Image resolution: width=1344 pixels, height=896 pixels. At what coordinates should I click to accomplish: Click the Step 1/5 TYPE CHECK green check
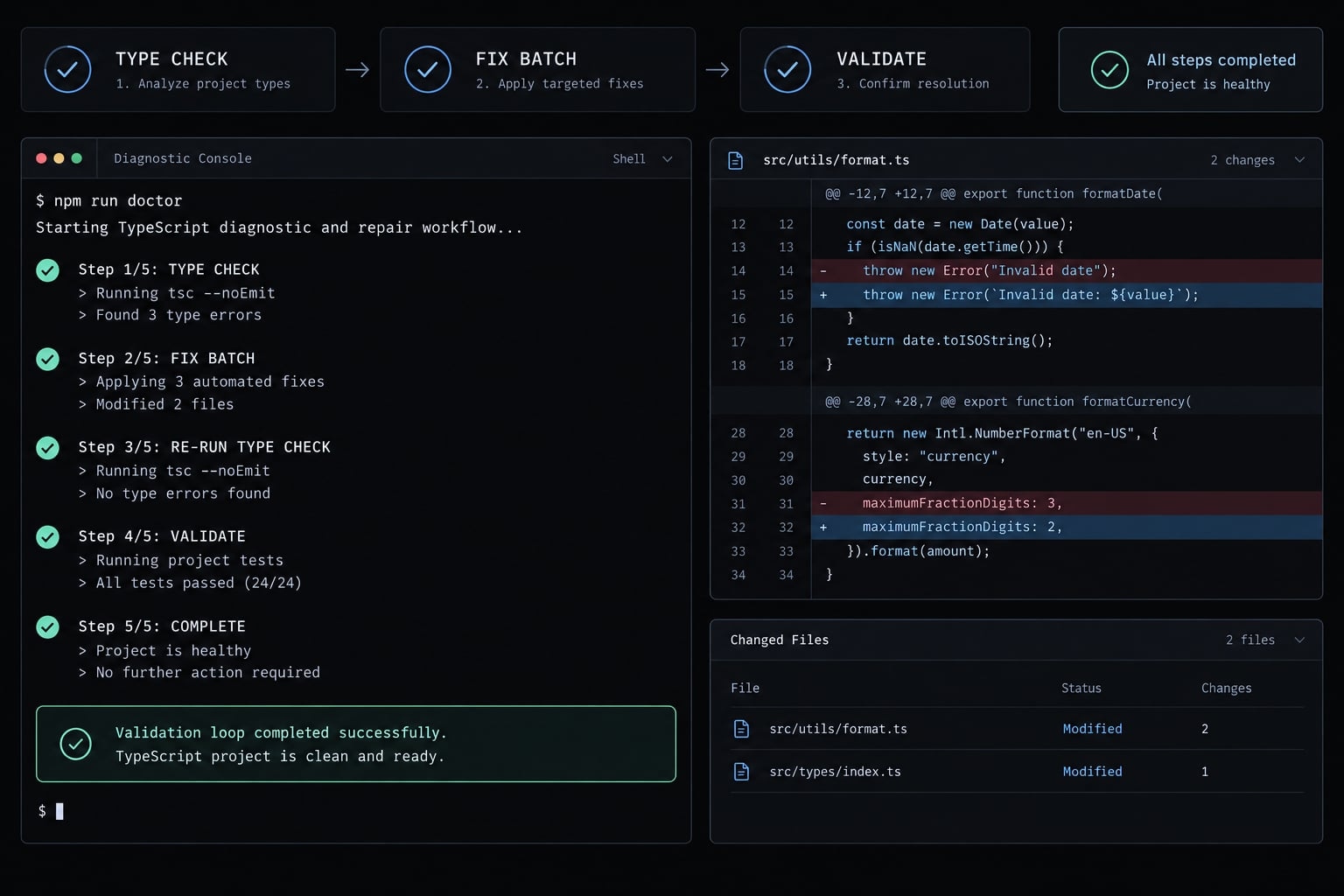47,270
